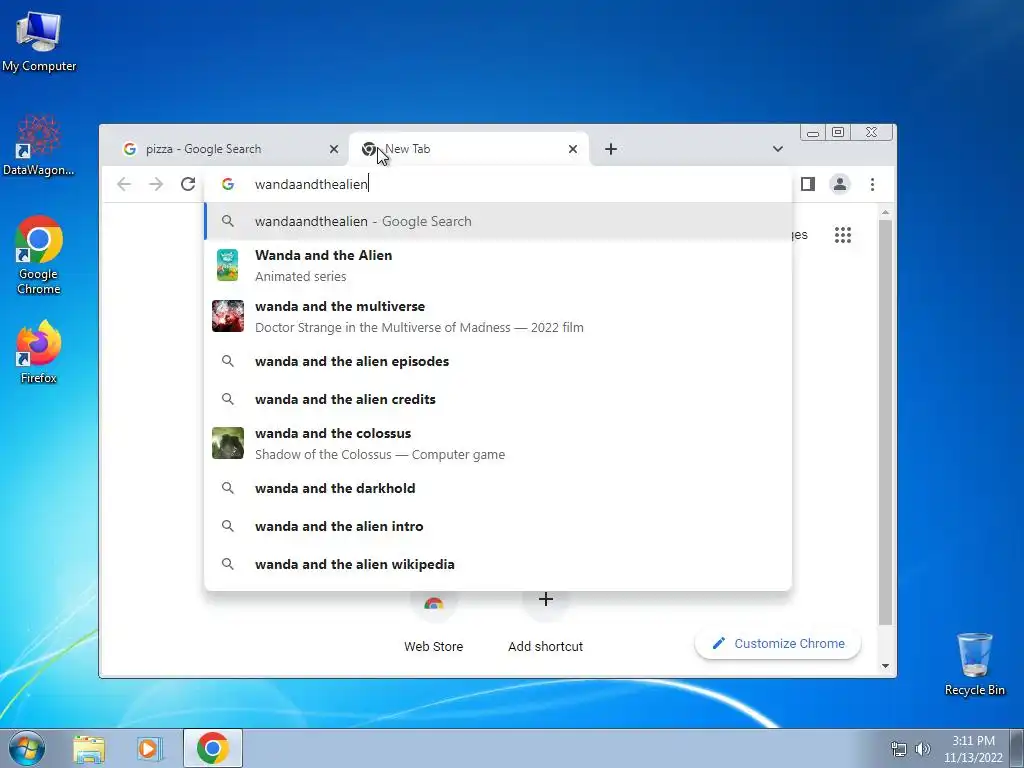Screen dimensions: 1024x768
Task: Click the Chrome taskbar button
Action: (213, 748)
